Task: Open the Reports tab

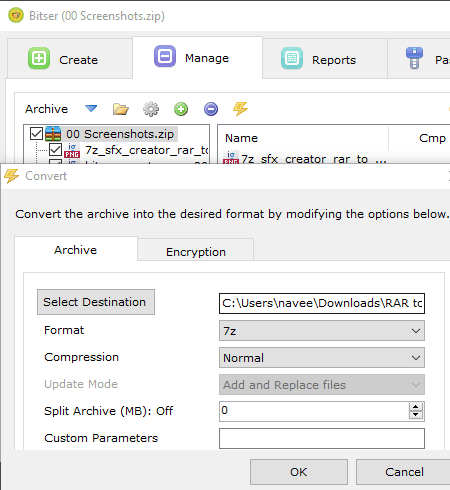Action: point(325,59)
